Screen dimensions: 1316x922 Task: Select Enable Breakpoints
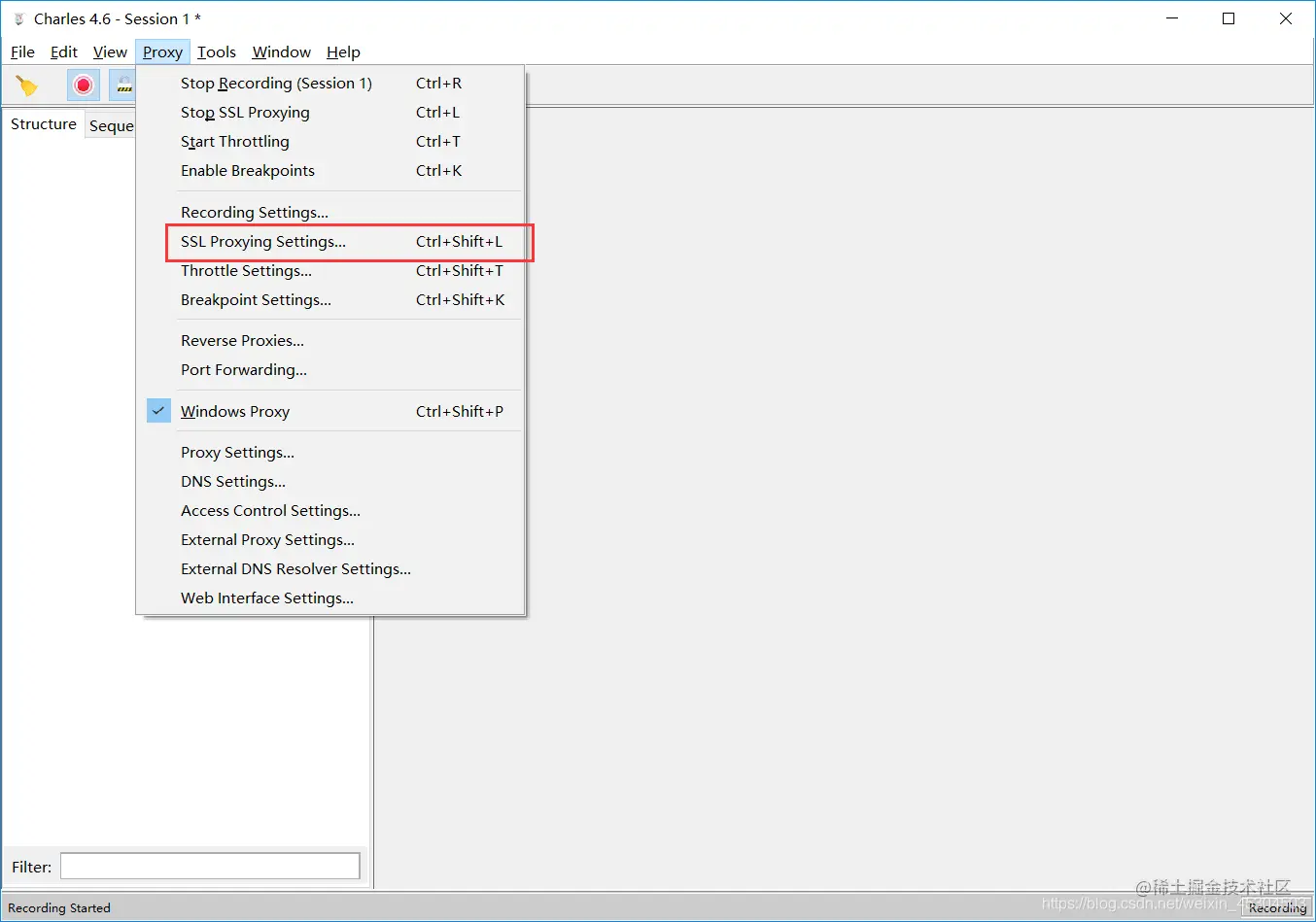pyautogui.click(x=330, y=171)
